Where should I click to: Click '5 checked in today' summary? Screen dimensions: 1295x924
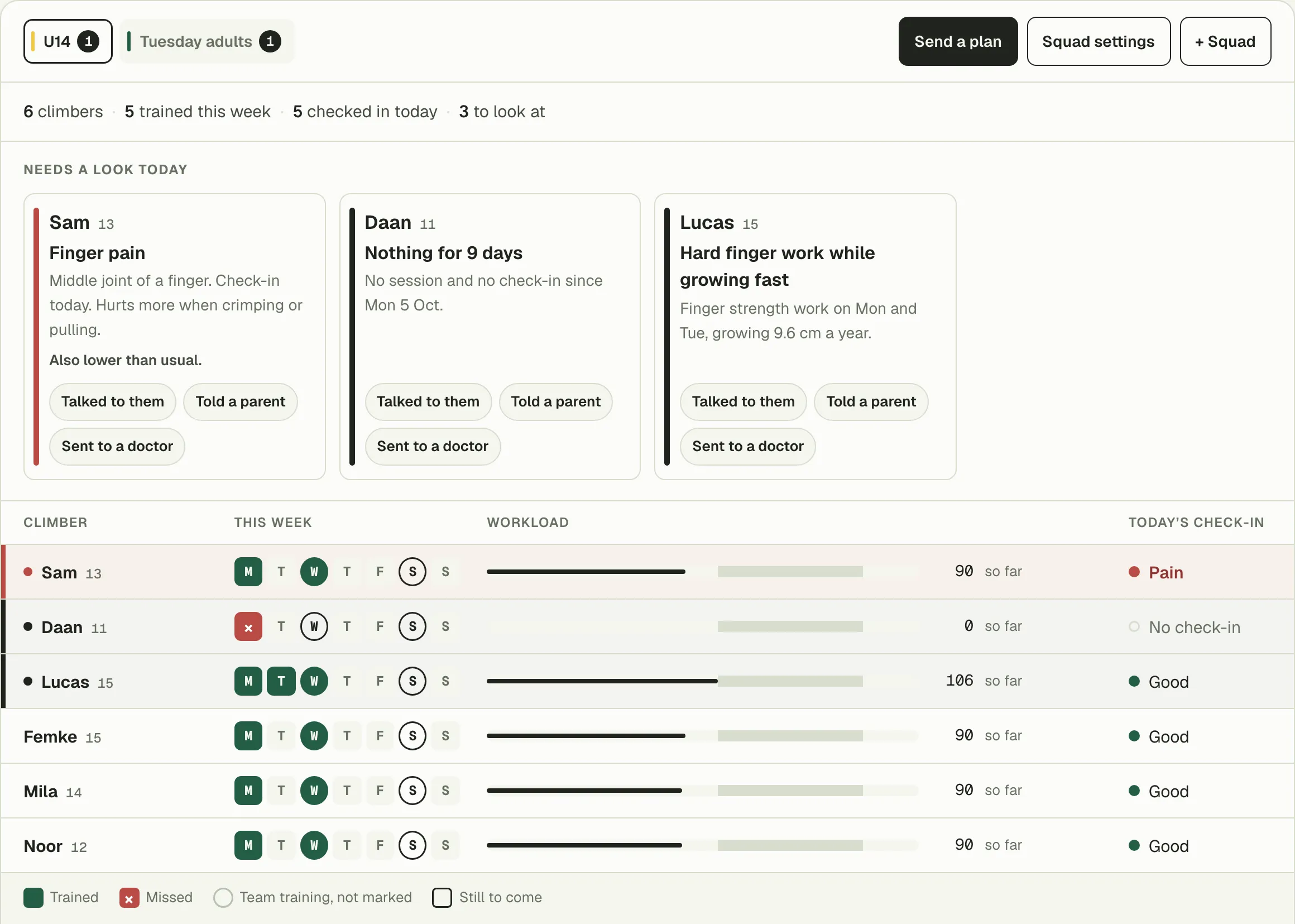(364, 112)
